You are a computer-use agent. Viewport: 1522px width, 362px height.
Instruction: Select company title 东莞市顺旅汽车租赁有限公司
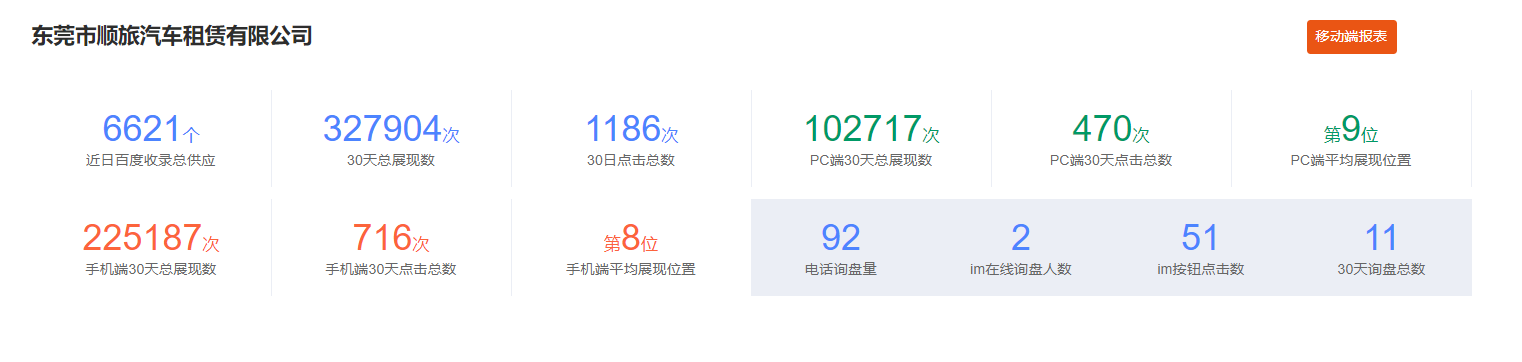coord(172,37)
